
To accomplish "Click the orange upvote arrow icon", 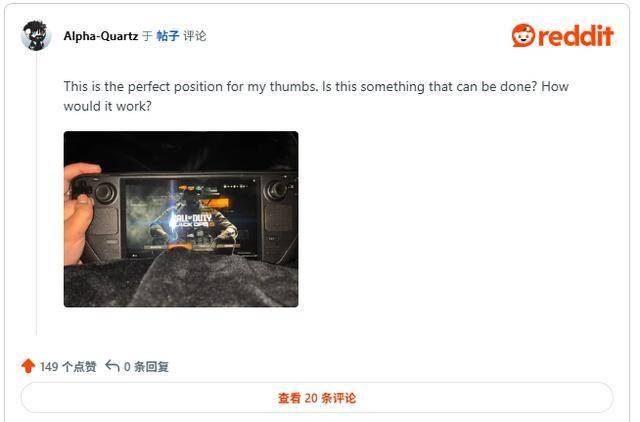I will (28, 366).
